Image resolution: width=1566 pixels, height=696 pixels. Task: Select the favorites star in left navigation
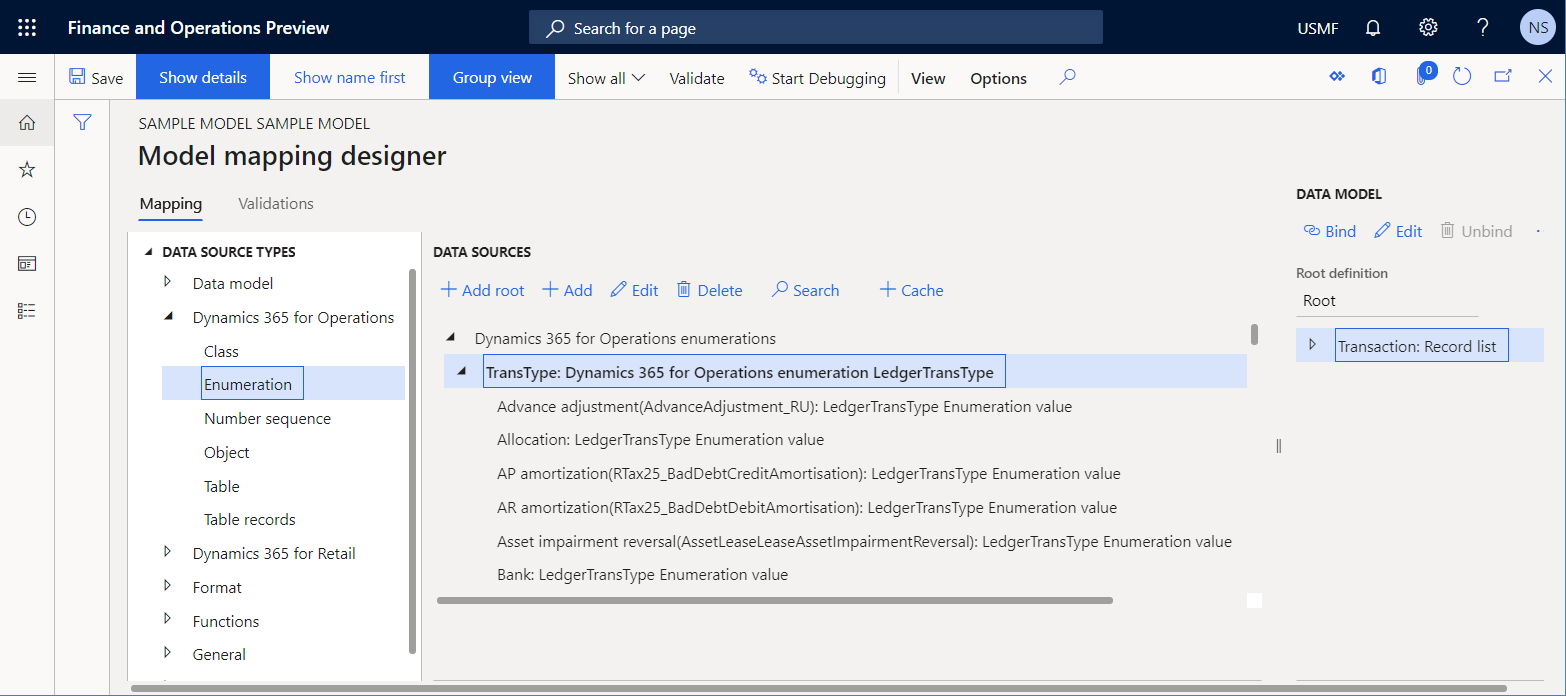[26, 169]
